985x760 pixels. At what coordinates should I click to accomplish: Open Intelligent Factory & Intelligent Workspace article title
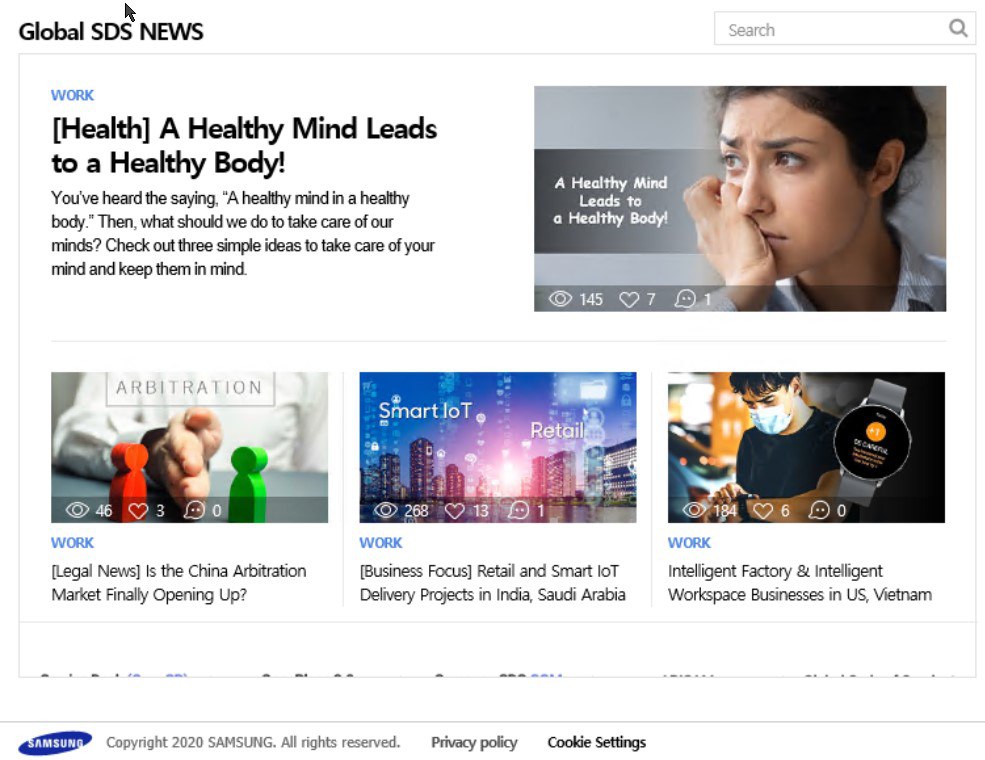[800, 582]
